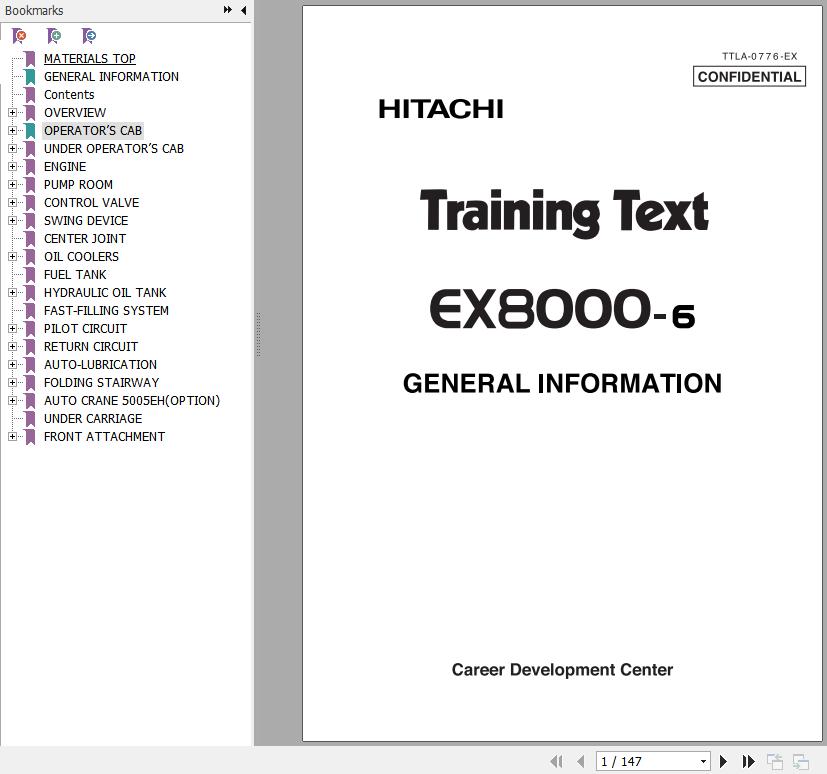Click the previous view icon in bottom bar
Viewport: 827px width, 774px height.
point(775,761)
